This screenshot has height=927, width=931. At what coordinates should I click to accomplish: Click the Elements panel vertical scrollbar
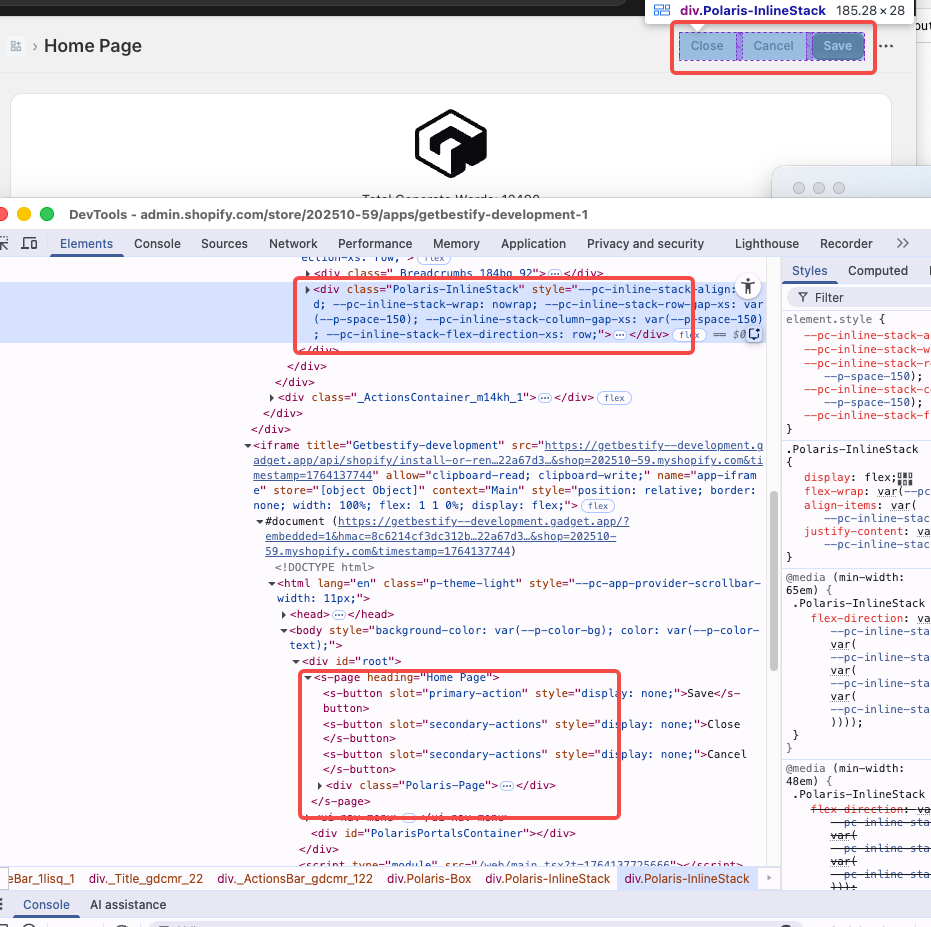(773, 581)
